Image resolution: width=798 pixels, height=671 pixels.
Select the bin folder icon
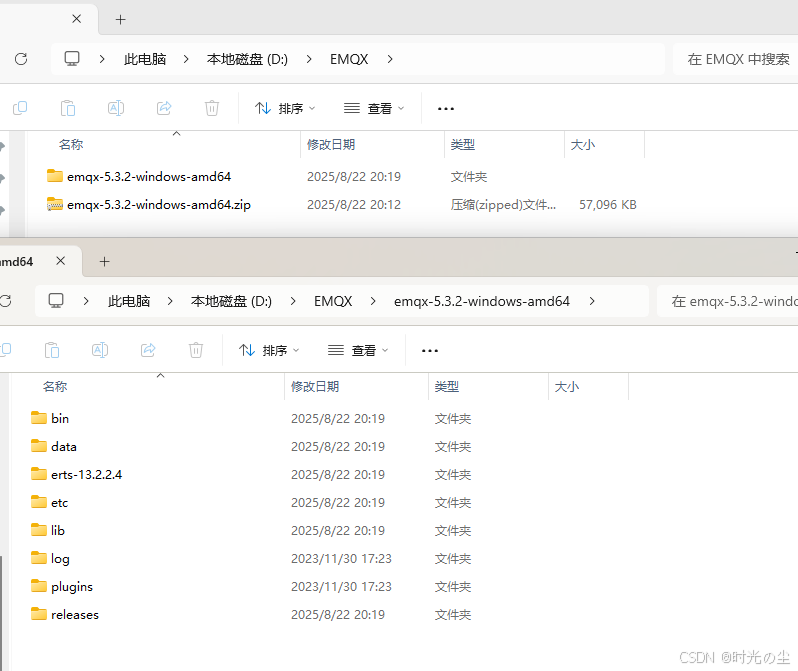(x=39, y=418)
